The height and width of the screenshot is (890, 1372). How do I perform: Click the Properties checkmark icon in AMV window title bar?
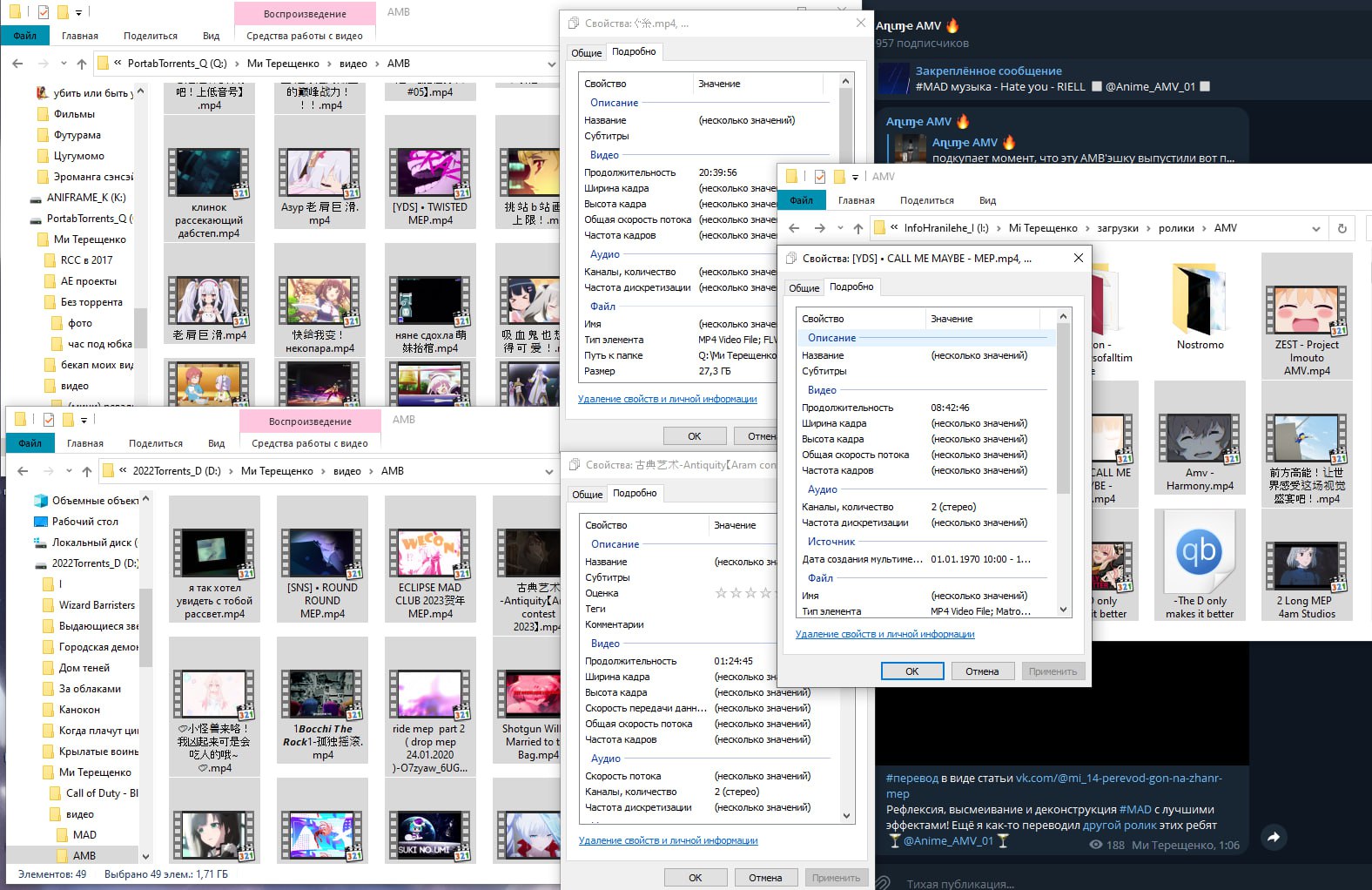819,176
